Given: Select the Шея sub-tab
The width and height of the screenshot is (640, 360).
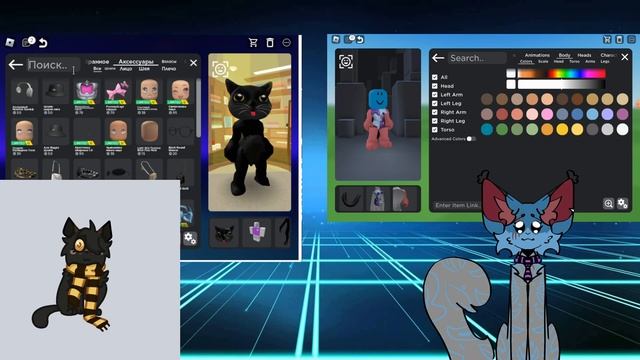Looking at the screenshot, I should [144, 69].
